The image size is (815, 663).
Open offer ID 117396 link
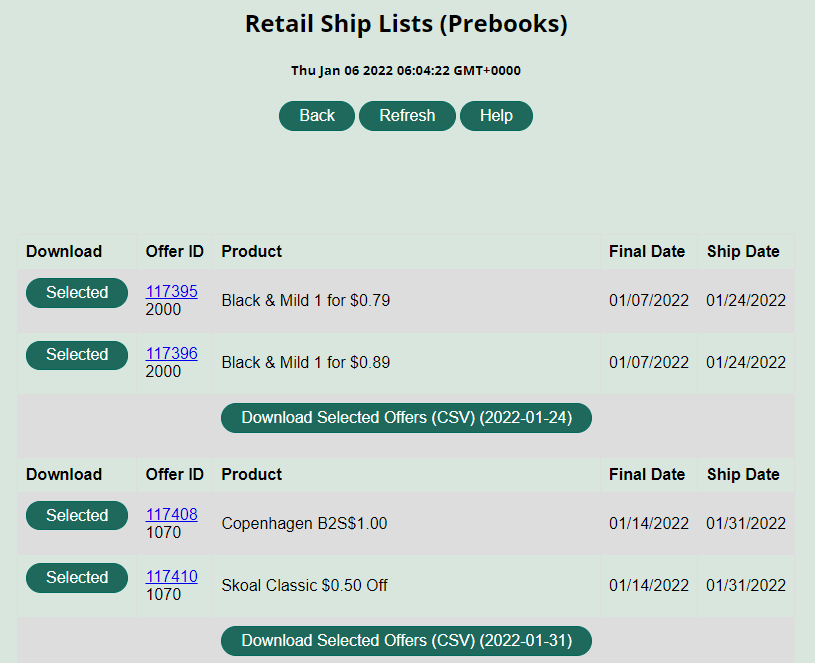coord(172,354)
